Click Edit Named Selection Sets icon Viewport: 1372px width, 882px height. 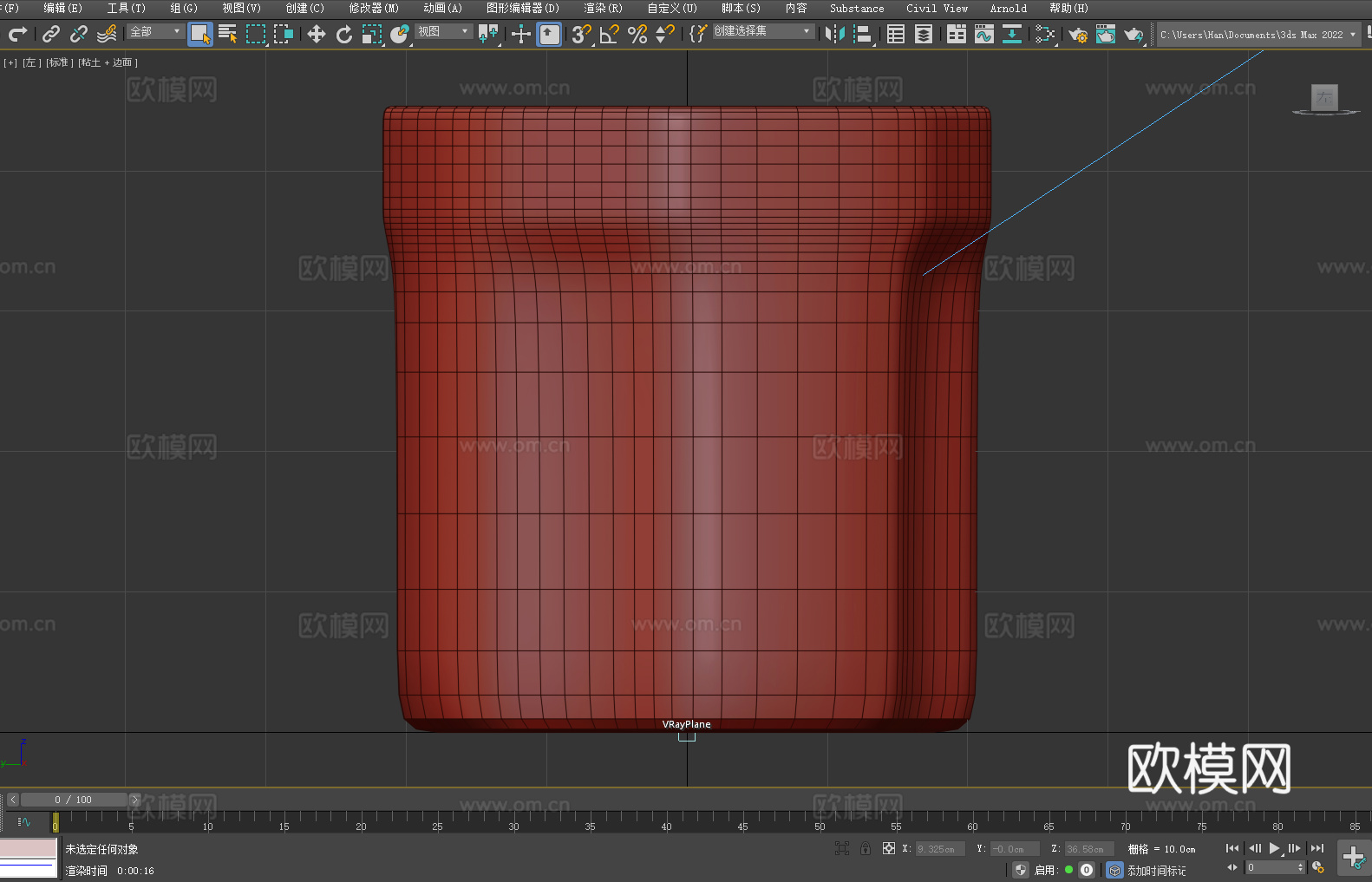pyautogui.click(x=698, y=34)
